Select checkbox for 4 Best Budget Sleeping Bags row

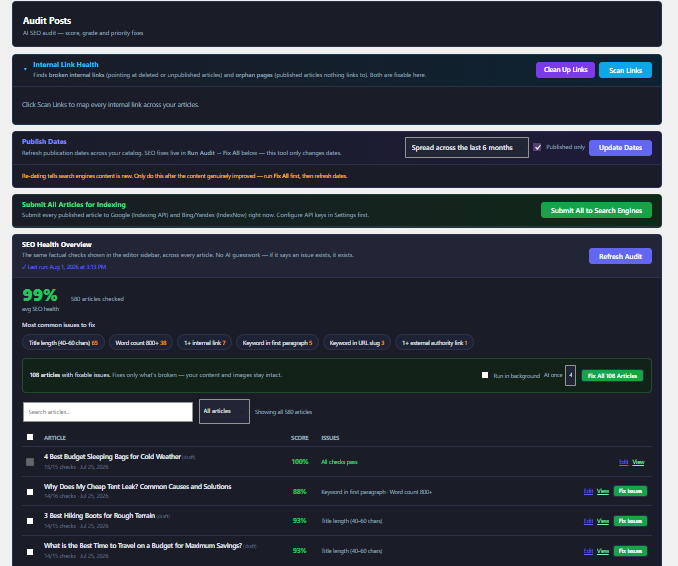30,462
